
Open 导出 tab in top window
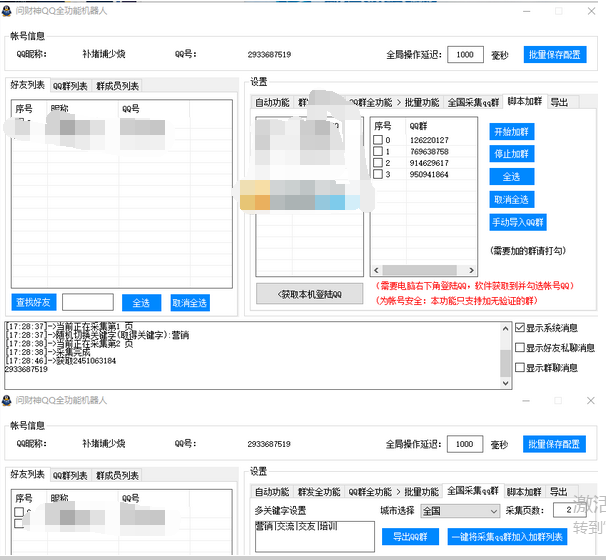click(559, 102)
